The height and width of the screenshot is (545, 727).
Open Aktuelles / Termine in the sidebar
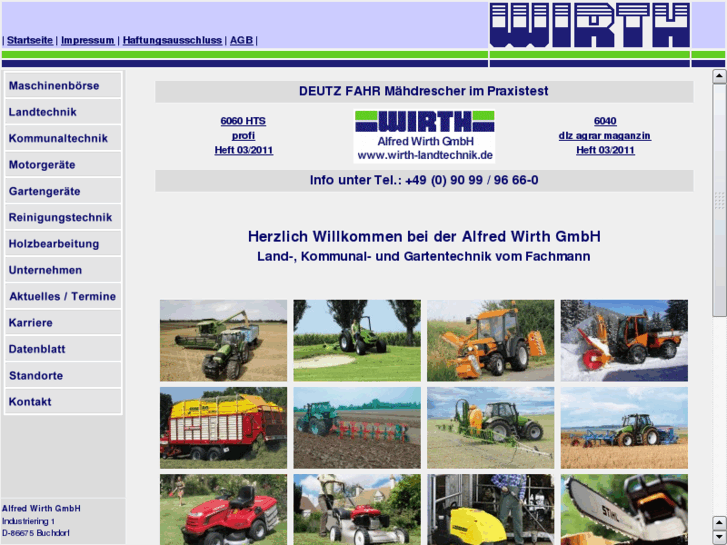pos(63,296)
